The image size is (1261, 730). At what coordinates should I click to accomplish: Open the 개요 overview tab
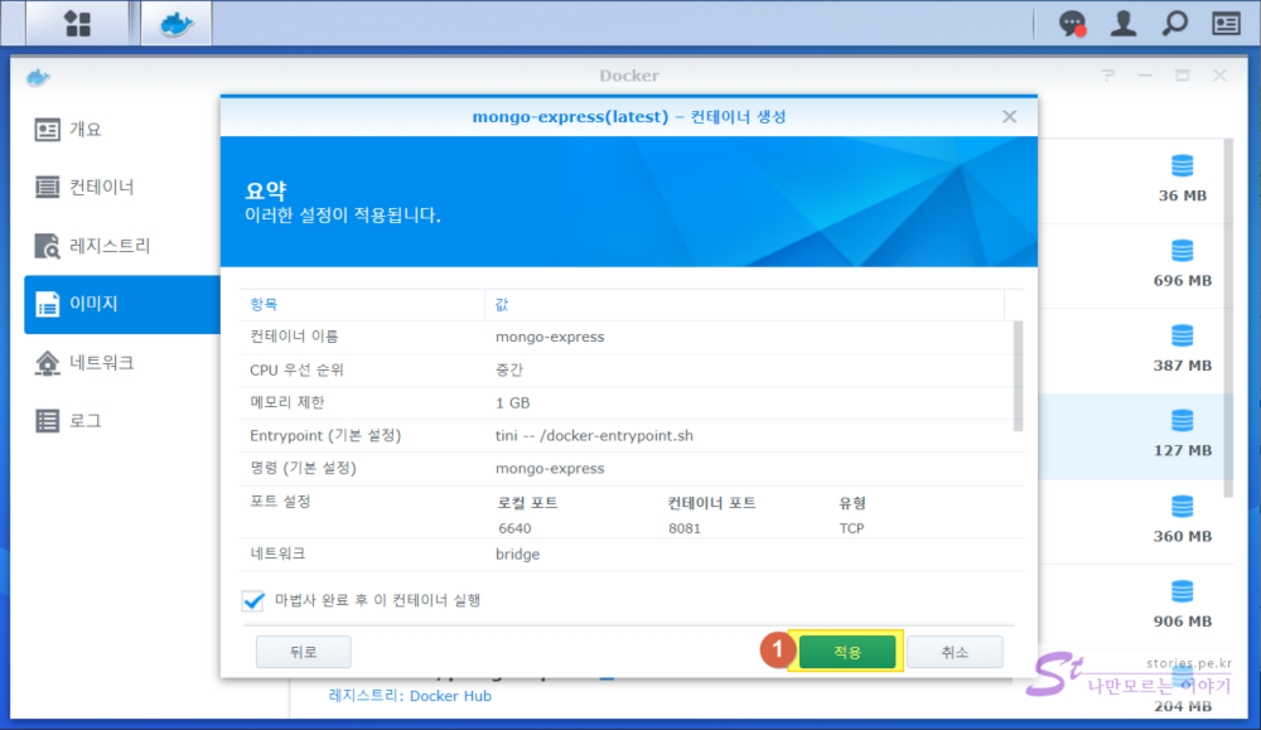[85, 130]
